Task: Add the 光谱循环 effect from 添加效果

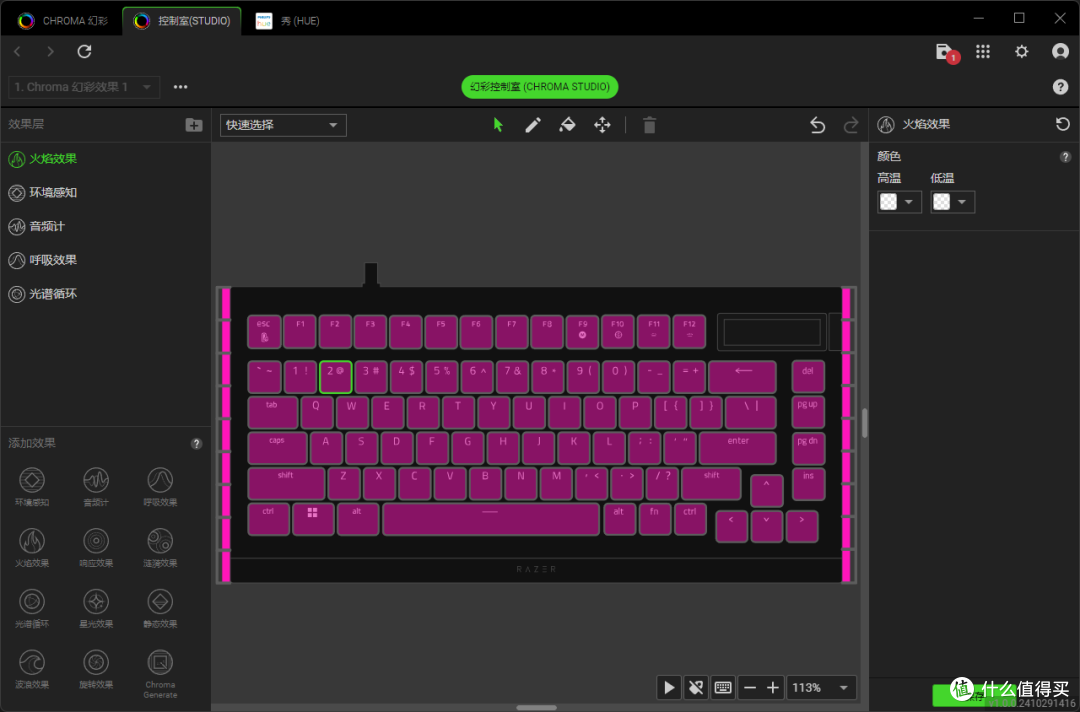Action: pyautogui.click(x=32, y=608)
